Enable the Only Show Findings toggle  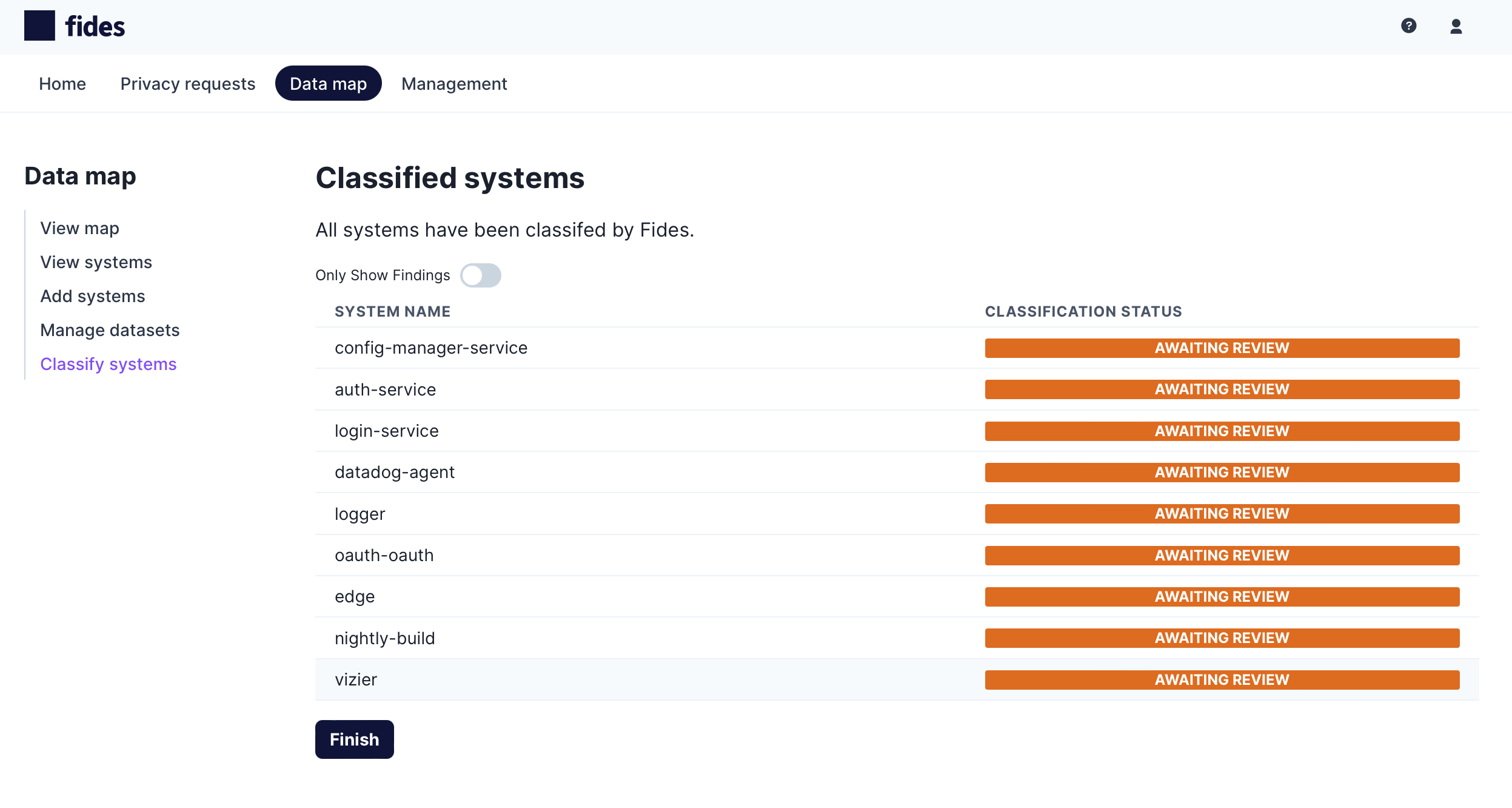481,275
